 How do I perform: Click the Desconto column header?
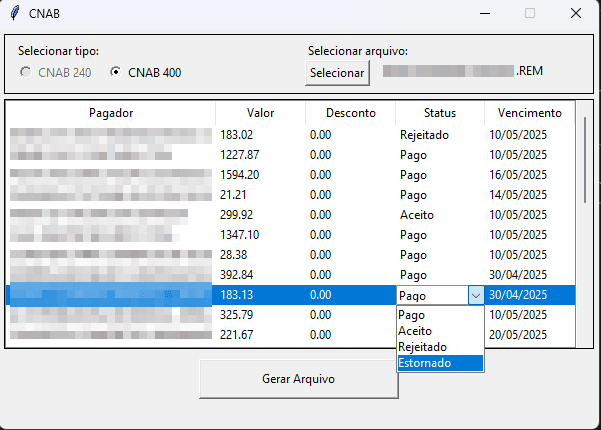350,113
